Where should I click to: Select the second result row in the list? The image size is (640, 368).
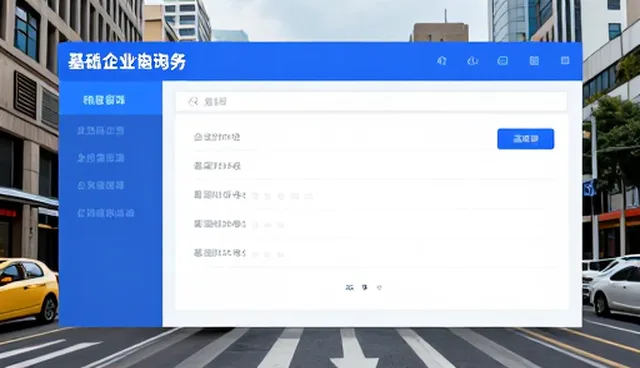coord(374,165)
